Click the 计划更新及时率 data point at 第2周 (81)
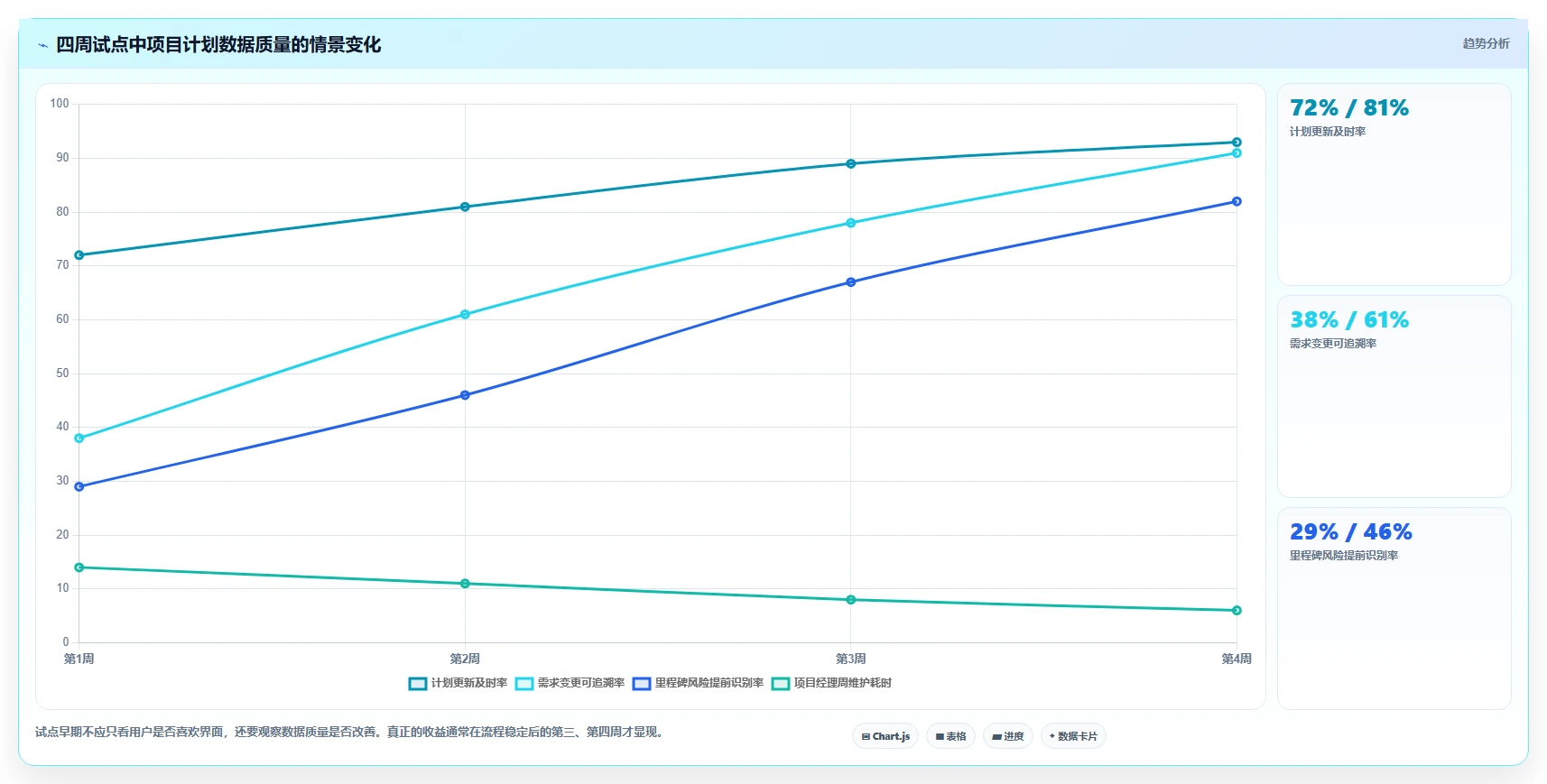 (465, 207)
